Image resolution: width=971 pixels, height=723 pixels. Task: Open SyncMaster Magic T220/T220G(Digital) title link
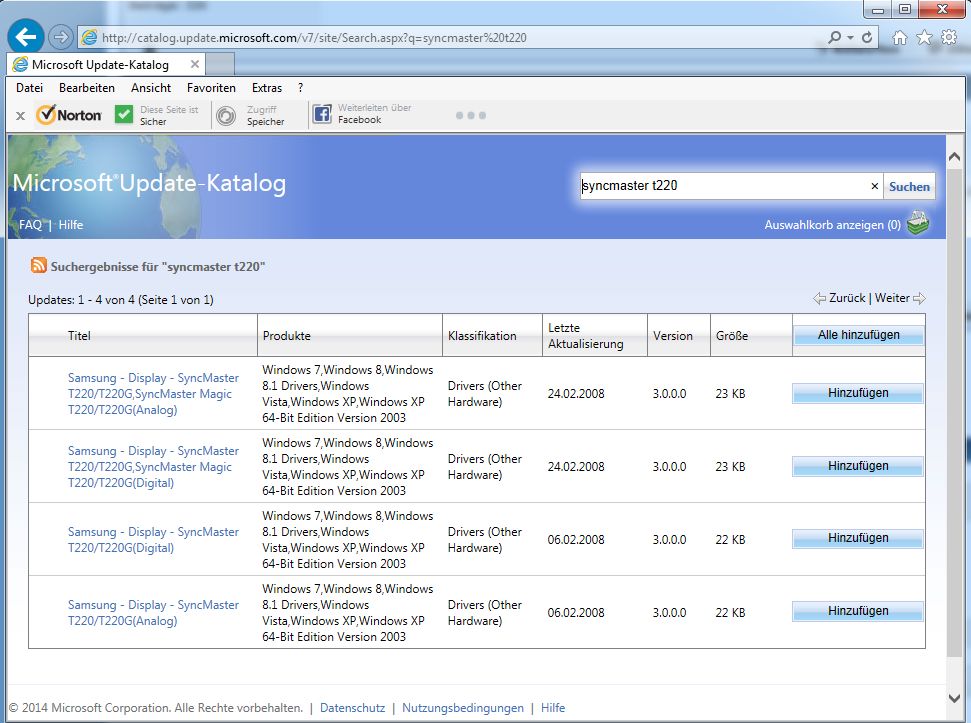153,467
